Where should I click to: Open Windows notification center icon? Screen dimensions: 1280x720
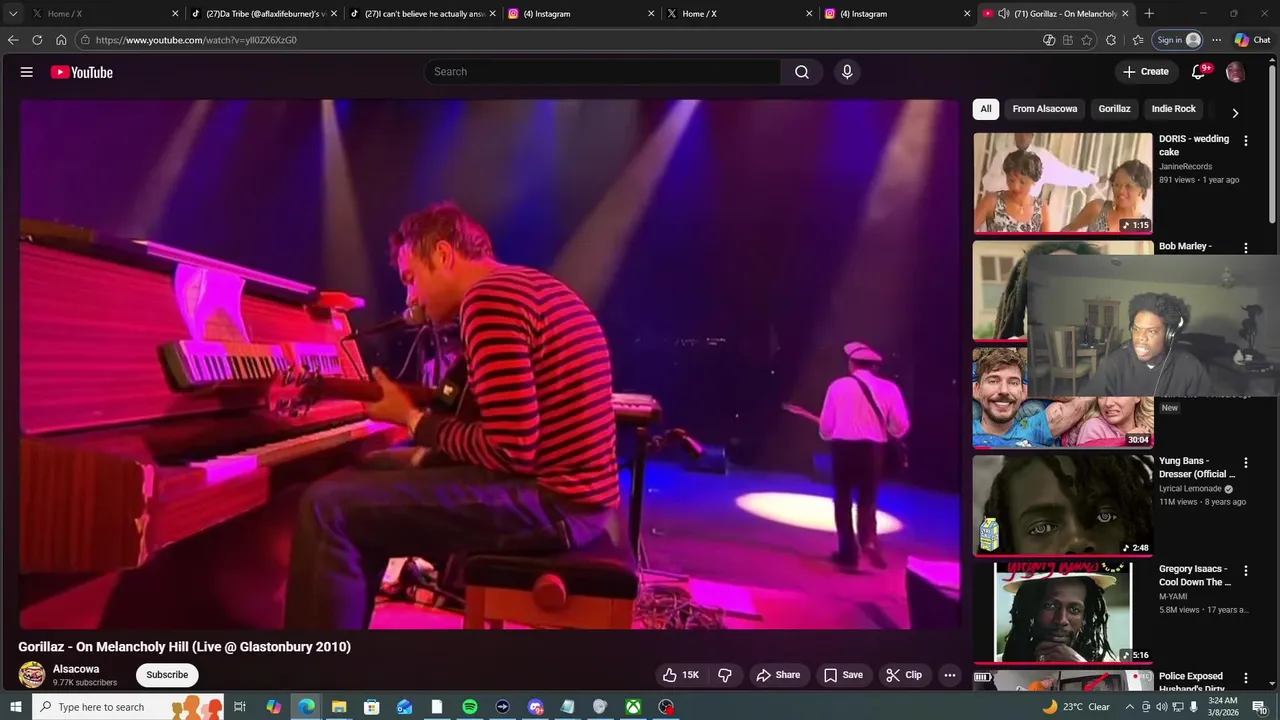pyautogui.click(x=1259, y=707)
